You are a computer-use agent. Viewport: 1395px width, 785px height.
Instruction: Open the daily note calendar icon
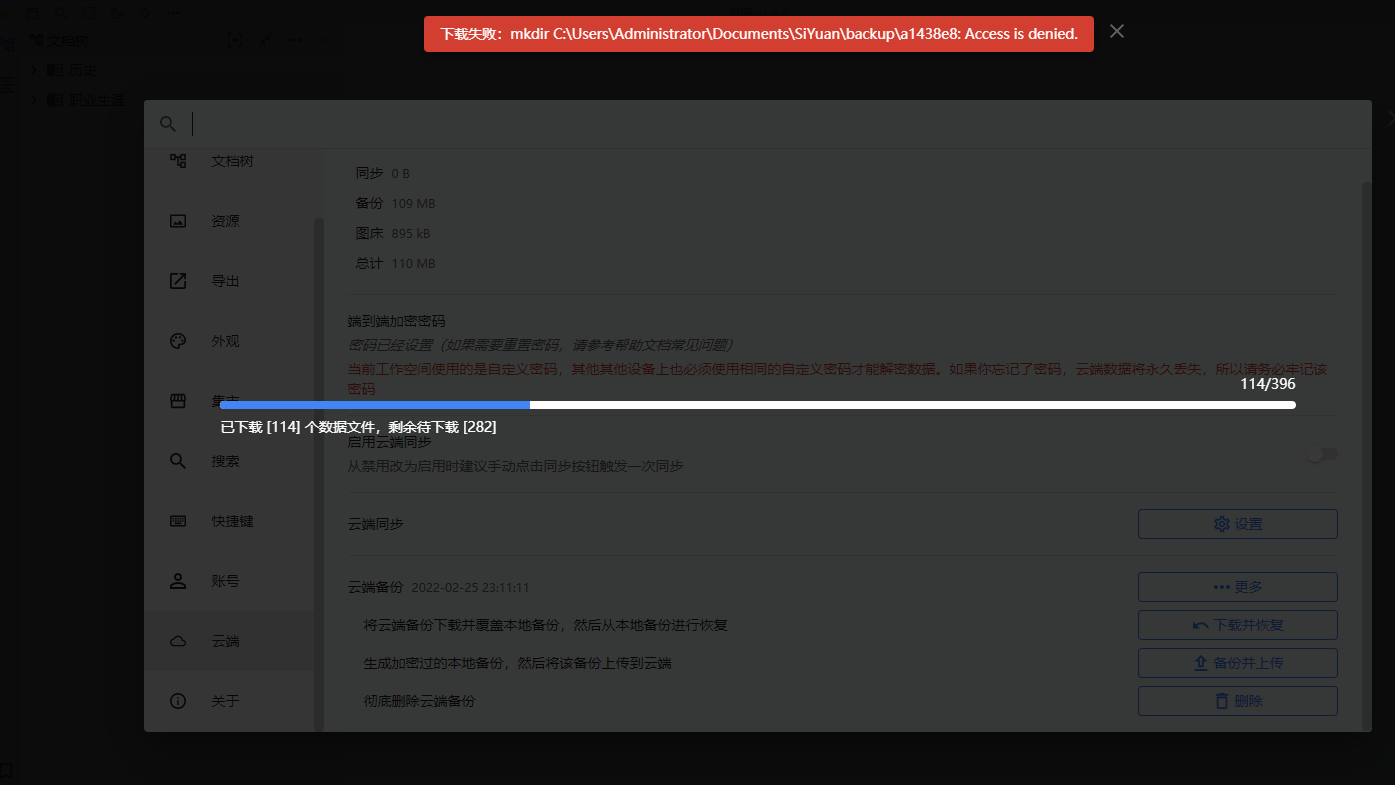[x=33, y=13]
